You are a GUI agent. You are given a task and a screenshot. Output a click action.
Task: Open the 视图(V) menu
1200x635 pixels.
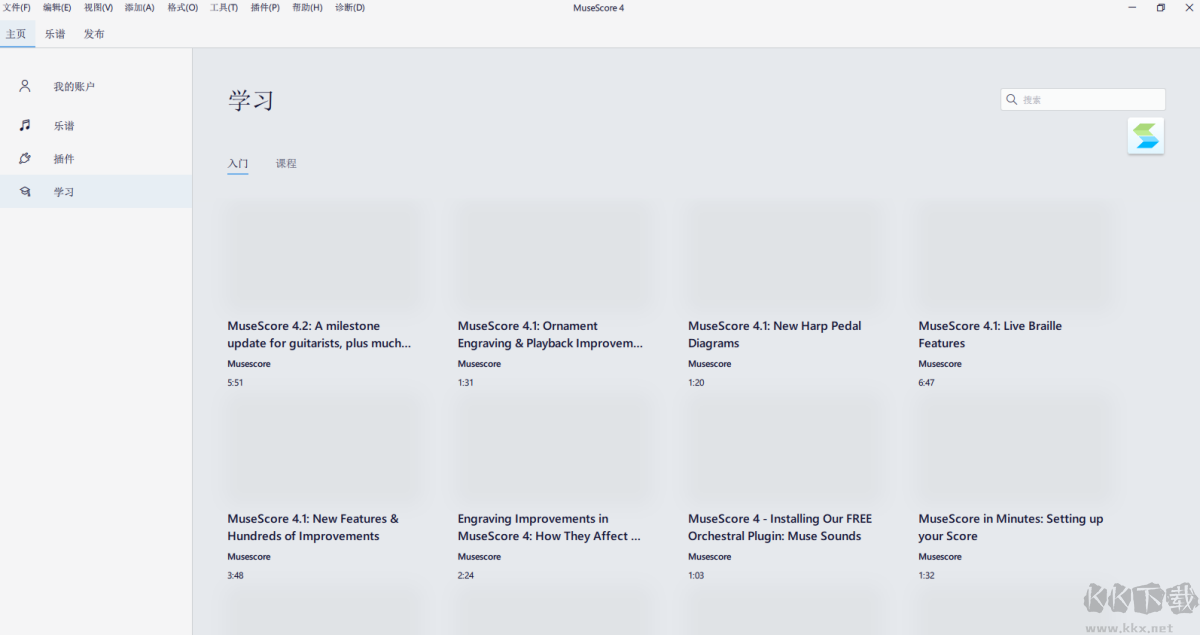98,8
